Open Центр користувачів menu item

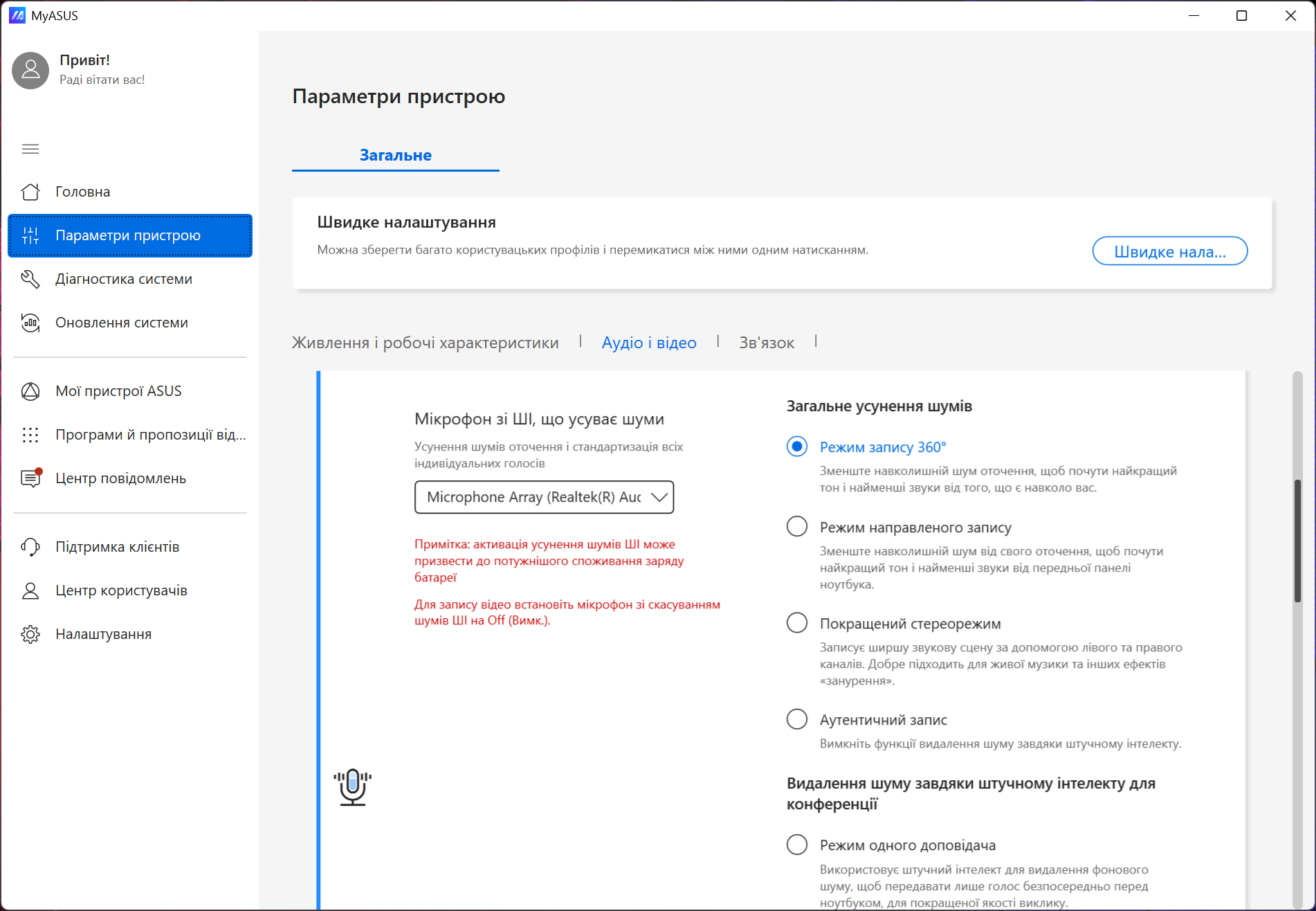click(130, 590)
